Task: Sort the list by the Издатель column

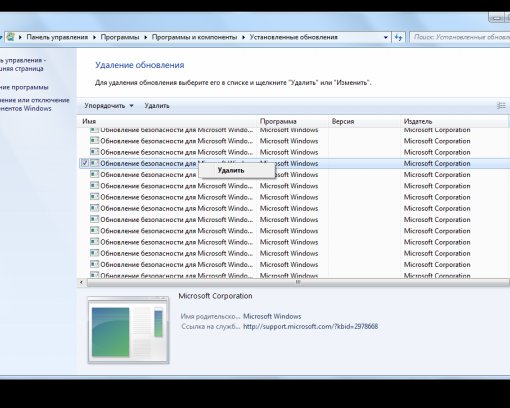Action: point(455,121)
